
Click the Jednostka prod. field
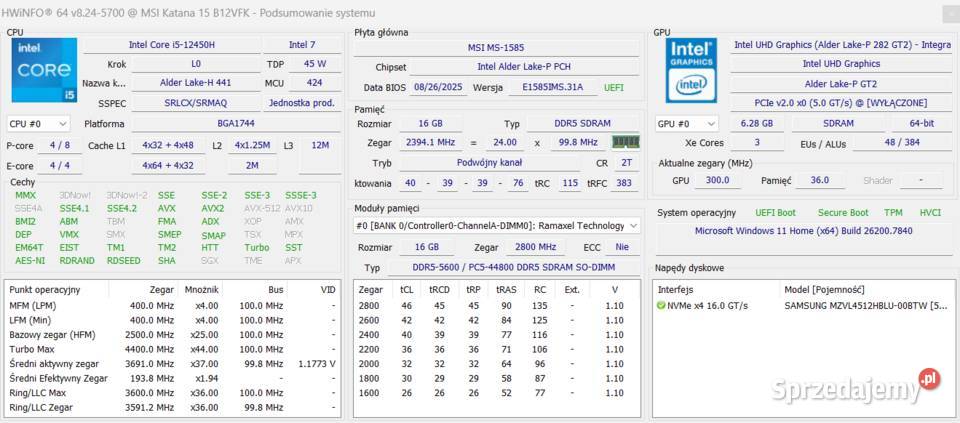coord(302,103)
